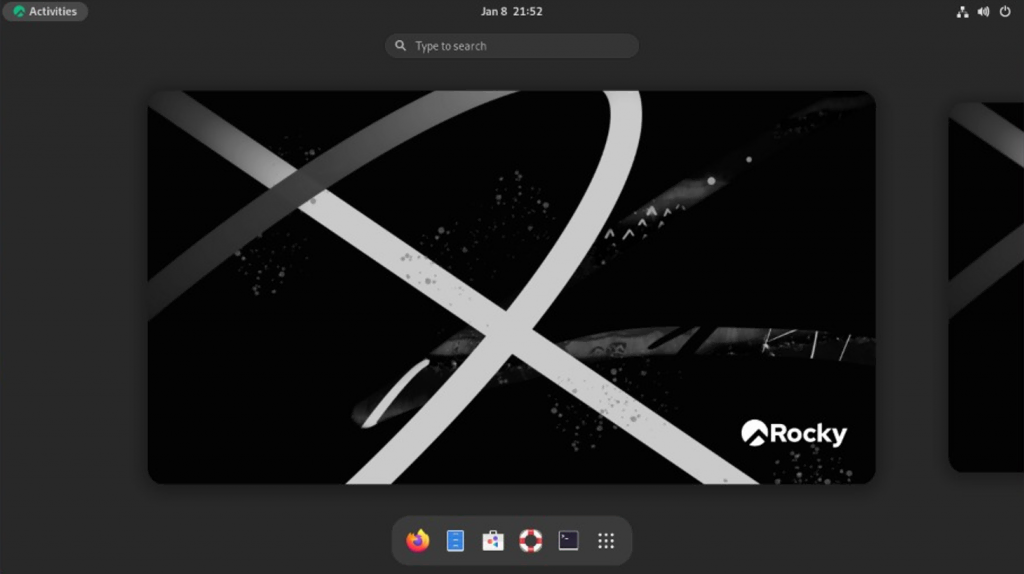Click the Rocky logo in Activities button

click(19, 12)
